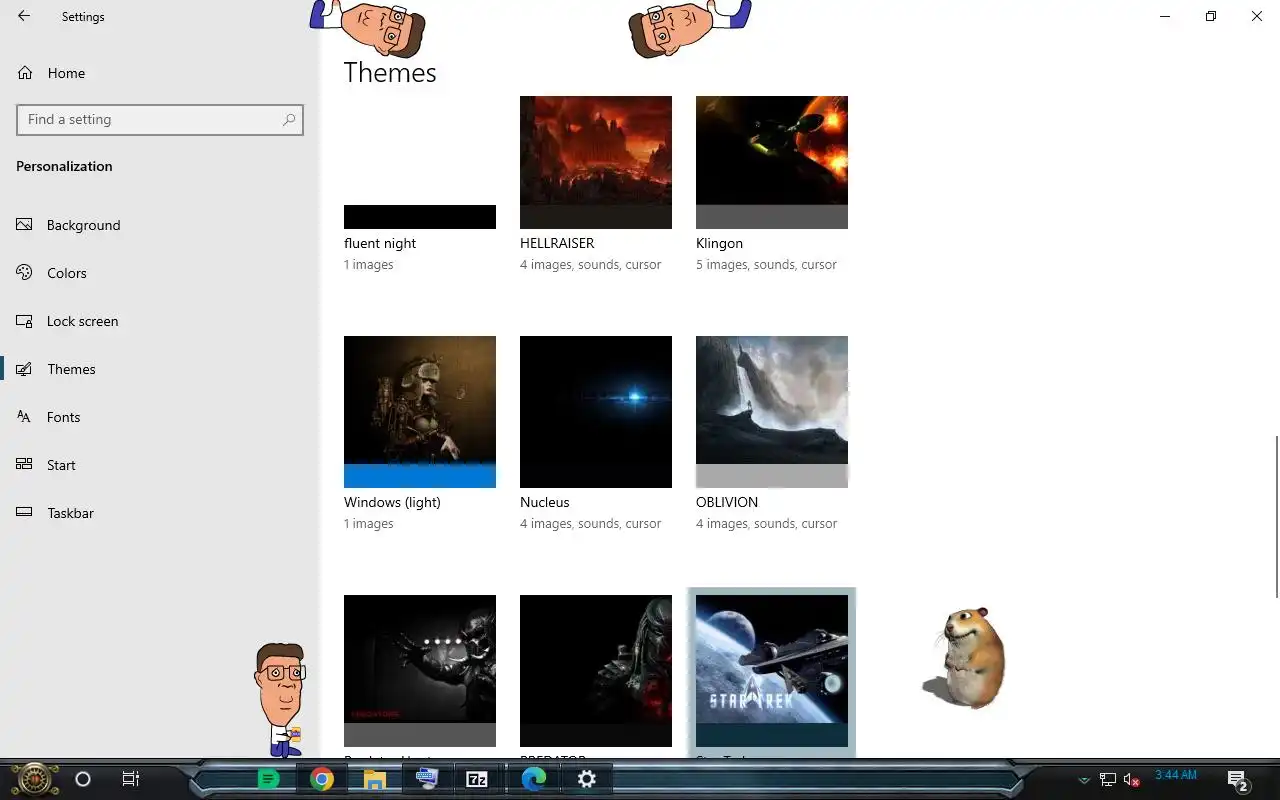Launch Google Chrome from the taskbar
This screenshot has height=800, width=1280.
coord(321,779)
